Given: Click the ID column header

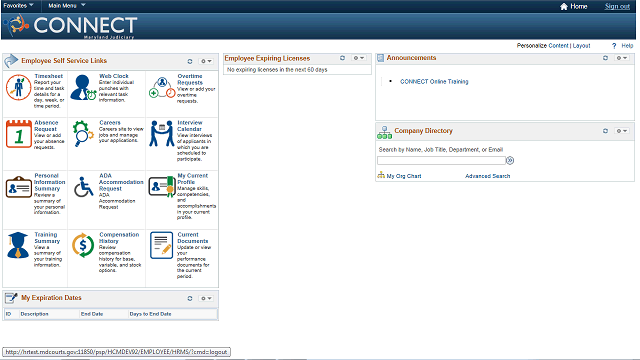Looking at the screenshot, I should [8, 314].
